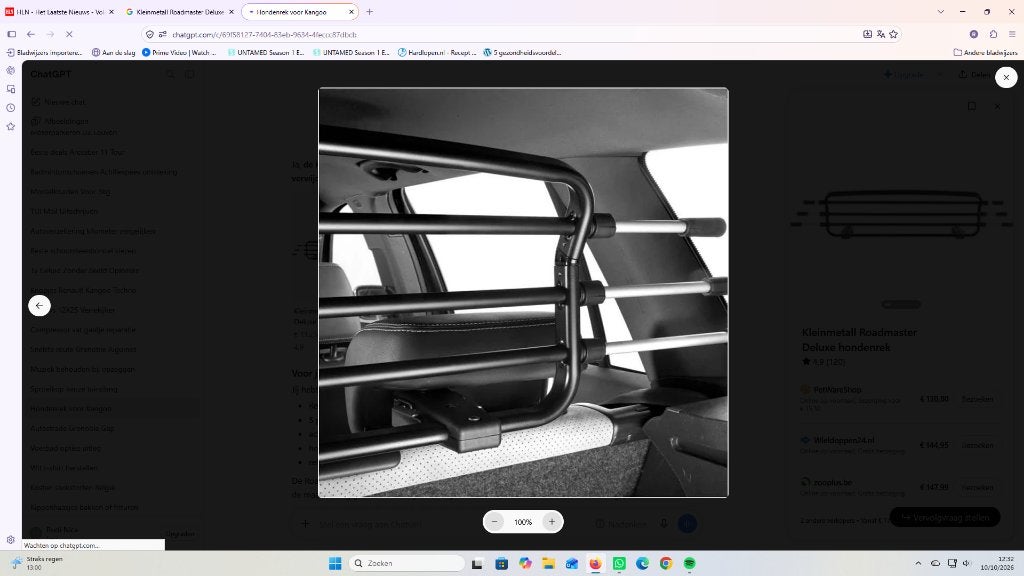The height and width of the screenshot is (576, 1024).
Task: Go back one page in browser
Action: click(x=31, y=34)
